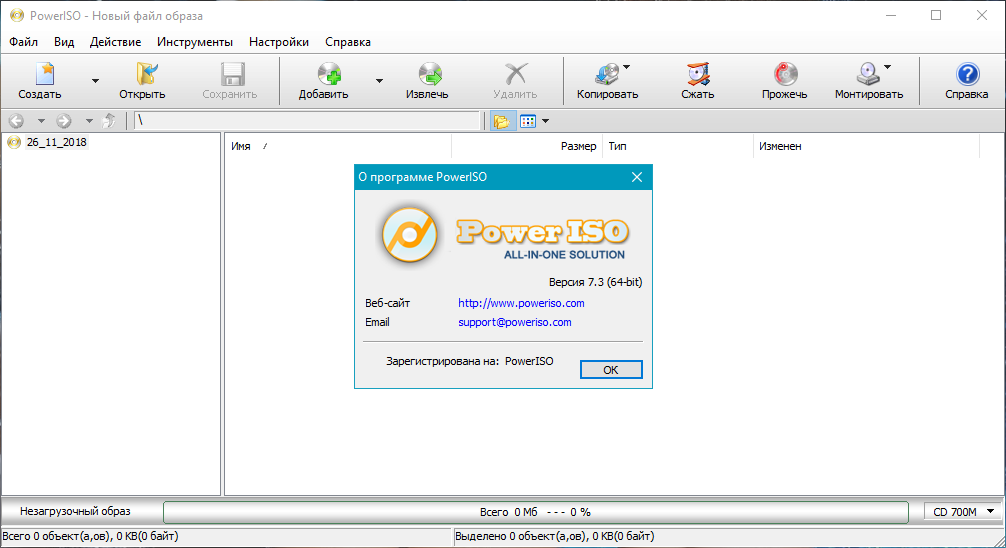Click OK in the About dialog
Viewport: 1006px width, 548px height.
click(611, 370)
